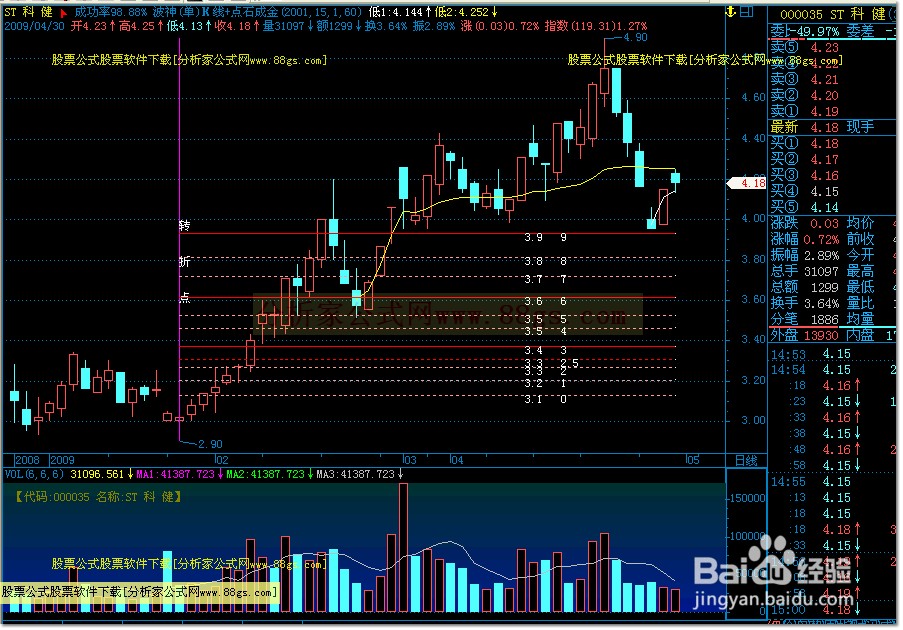The width and height of the screenshot is (903, 630).
Task: Click the date 2009/04/30 in info bar
Action: [35, 26]
